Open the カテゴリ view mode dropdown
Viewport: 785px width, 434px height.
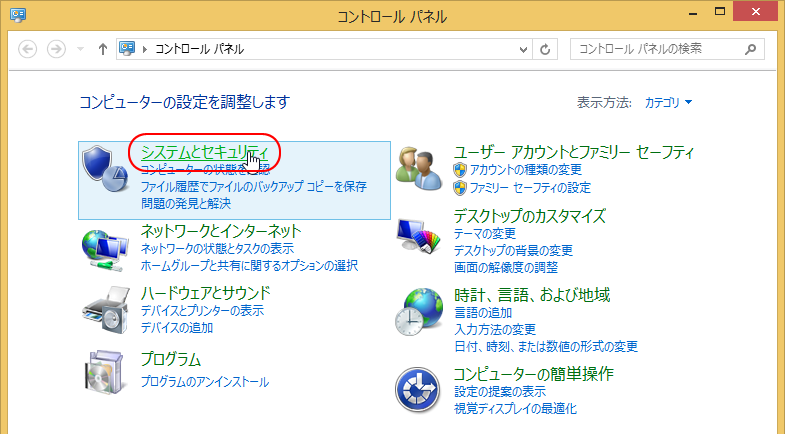click(x=668, y=102)
